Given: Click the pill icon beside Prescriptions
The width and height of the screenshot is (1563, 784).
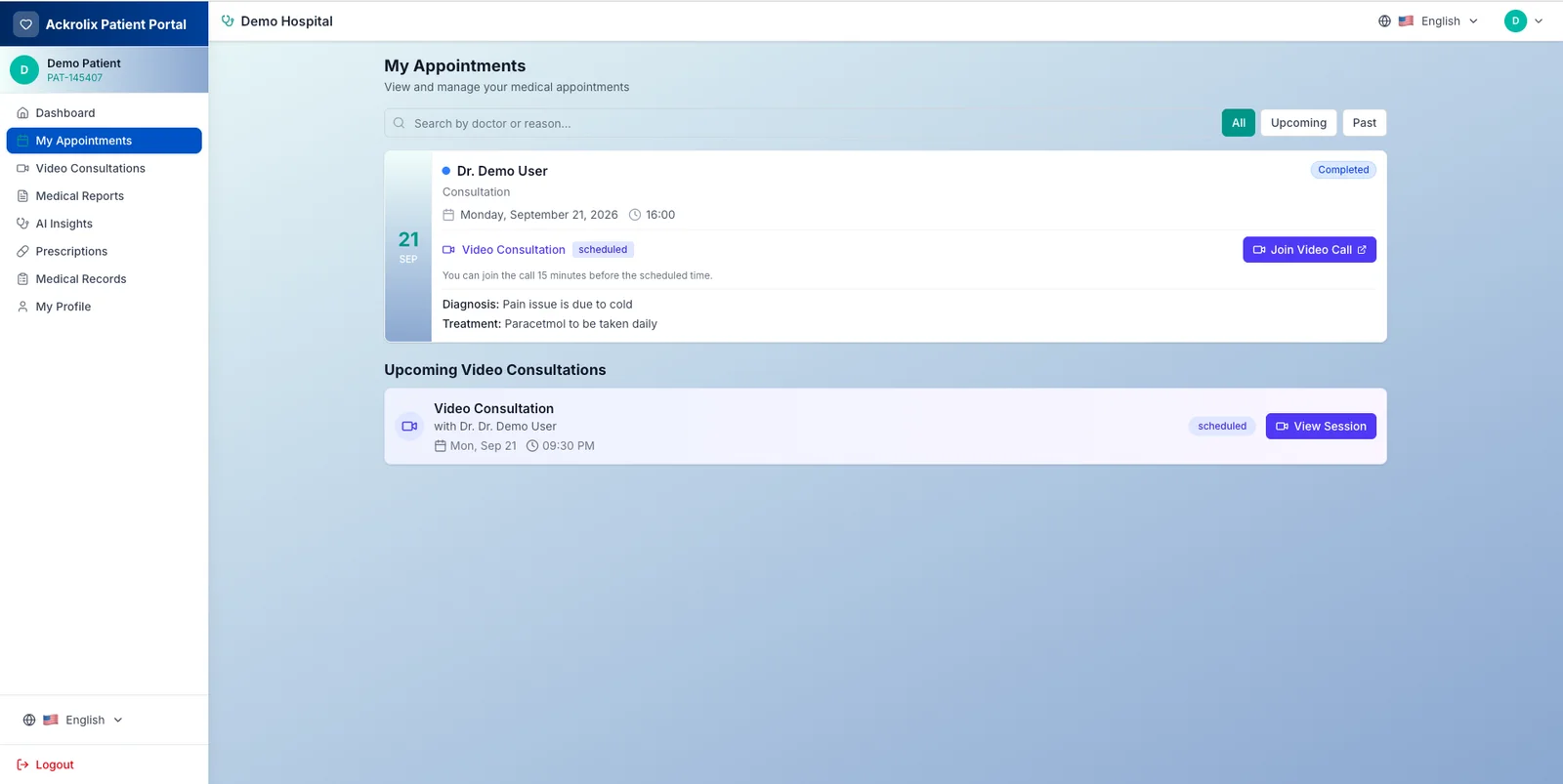Looking at the screenshot, I should click(22, 251).
